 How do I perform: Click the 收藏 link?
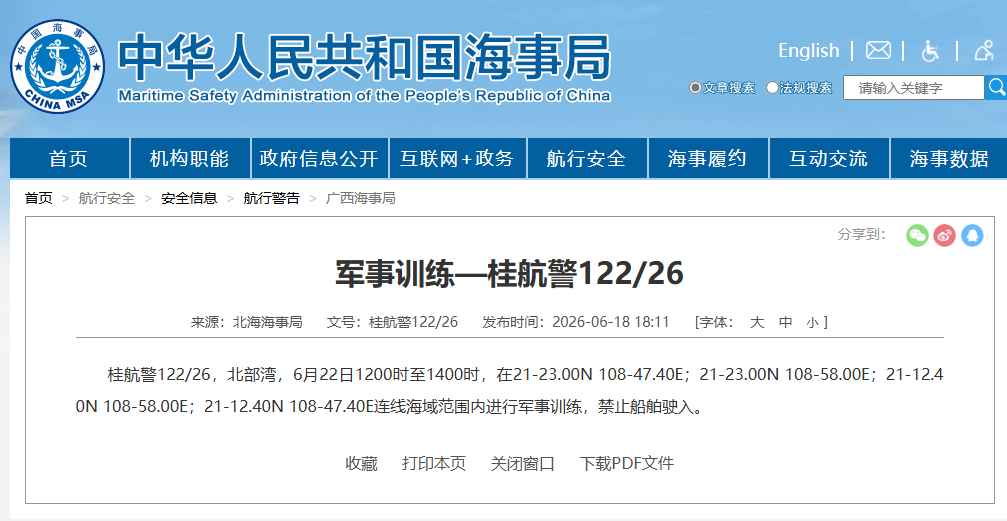click(362, 463)
